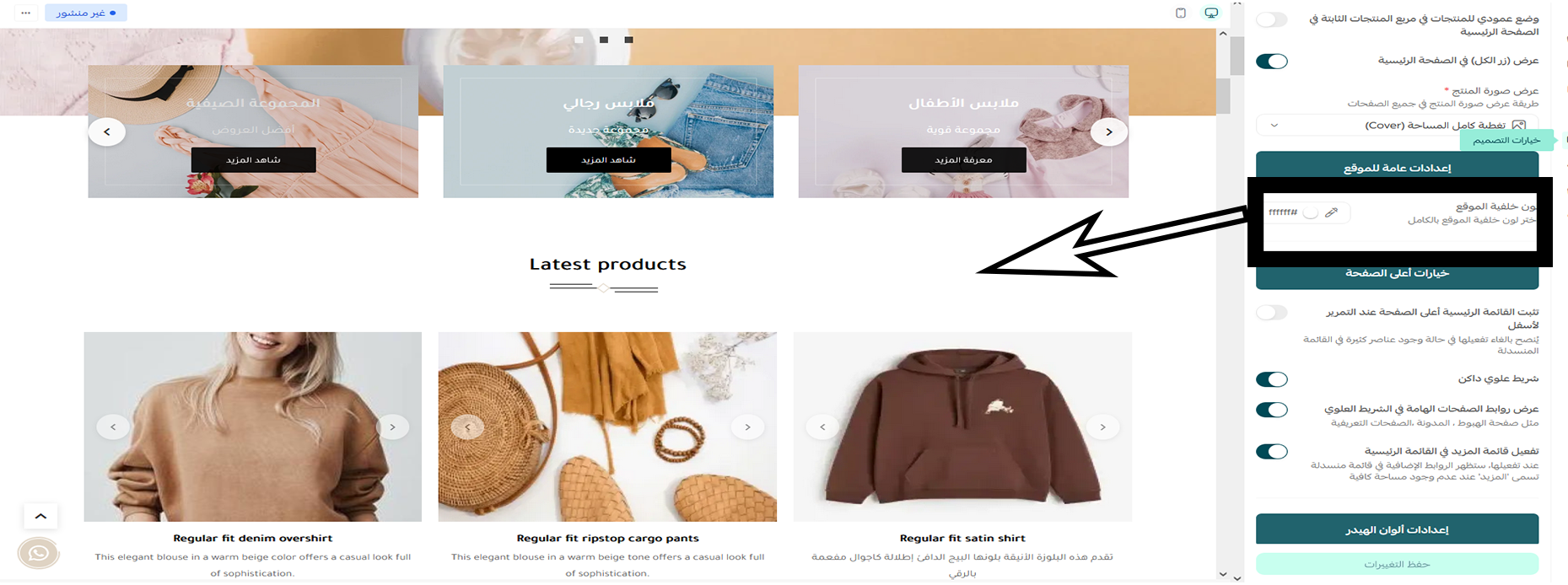
Task: Enable تثبيت القائمة الرئيسية أعلى الصفحة toggle
Action: [x=1272, y=313]
